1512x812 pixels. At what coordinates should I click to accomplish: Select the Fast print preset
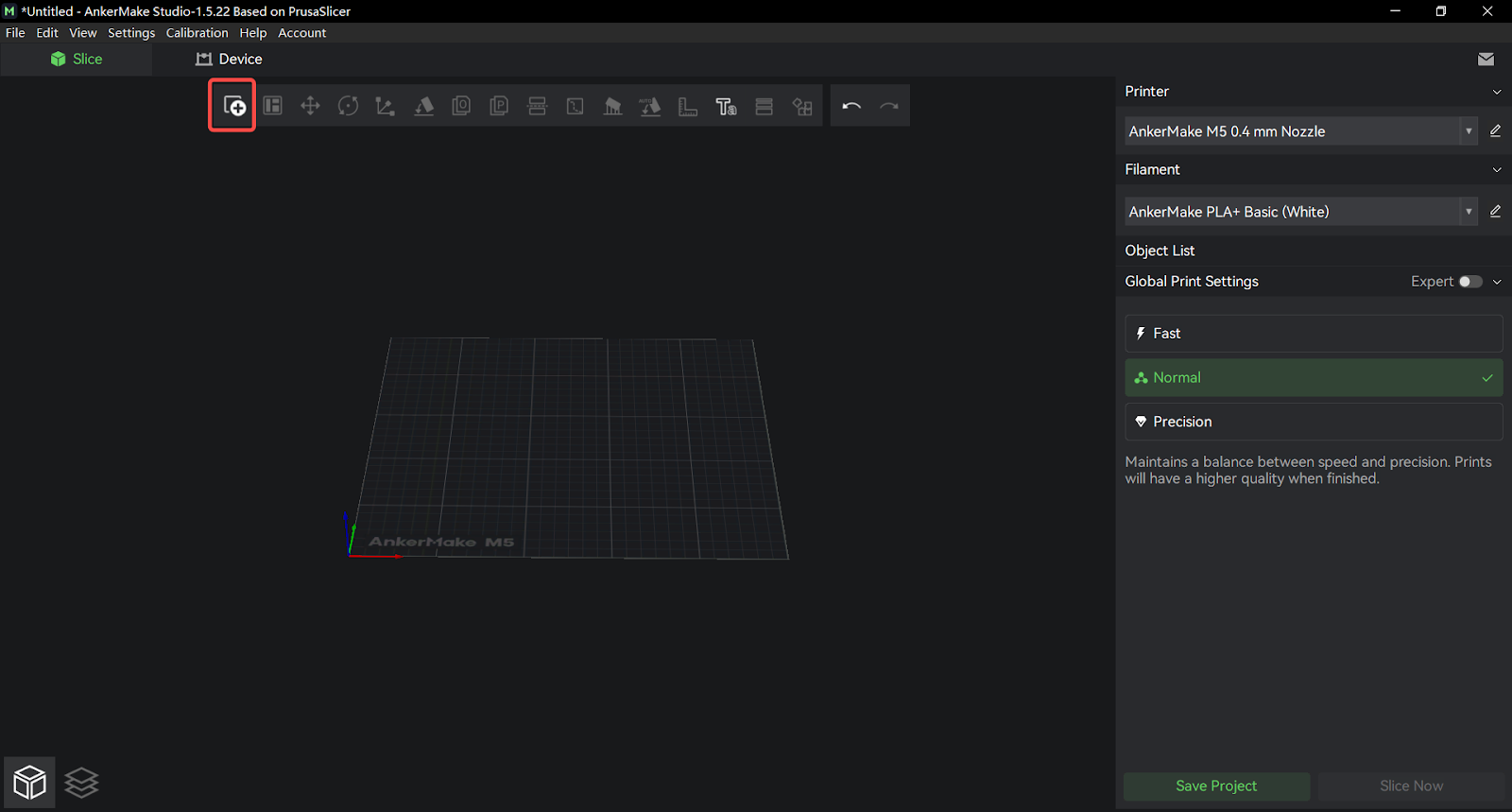(1314, 333)
